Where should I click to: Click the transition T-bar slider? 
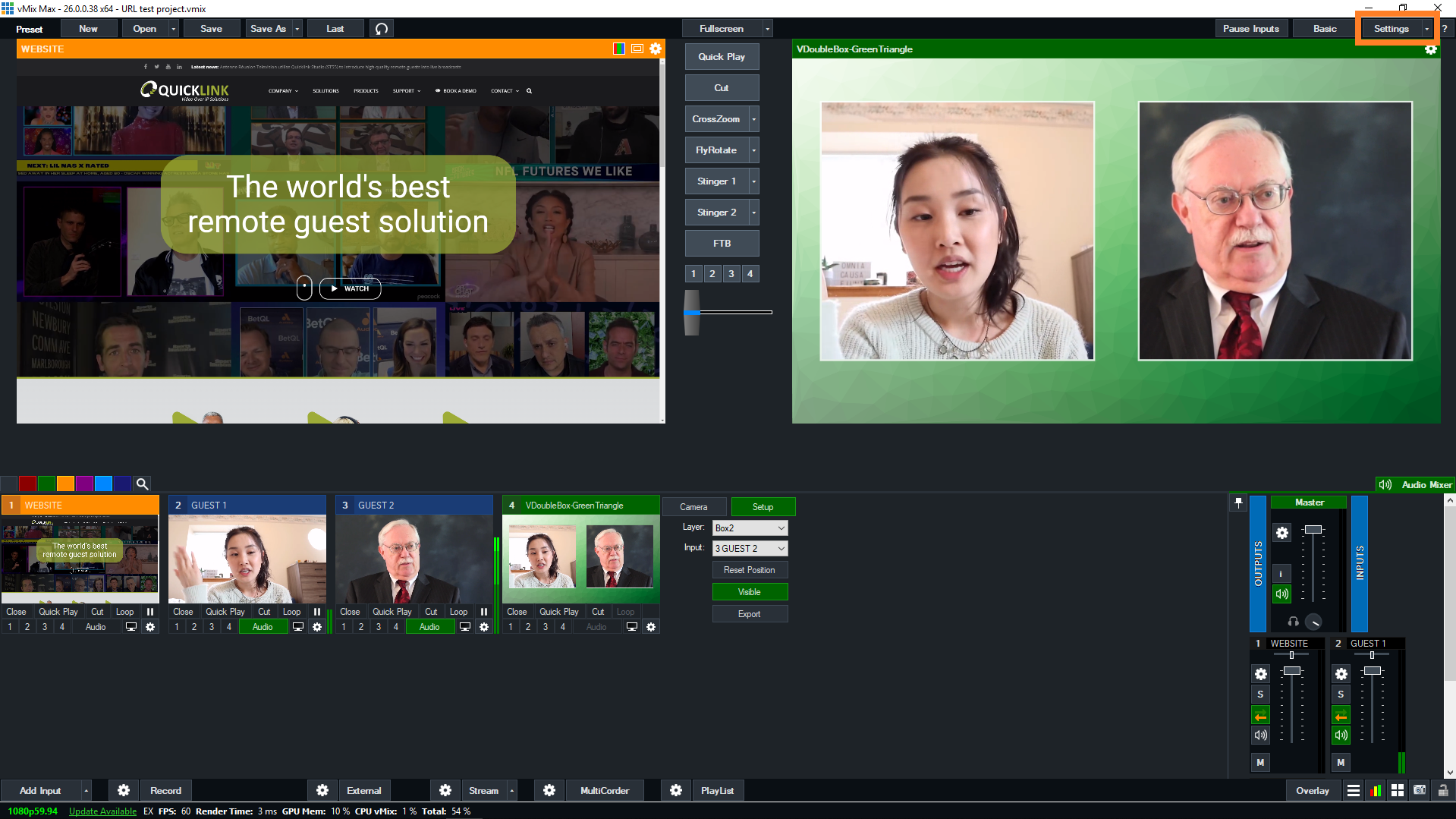pos(692,312)
